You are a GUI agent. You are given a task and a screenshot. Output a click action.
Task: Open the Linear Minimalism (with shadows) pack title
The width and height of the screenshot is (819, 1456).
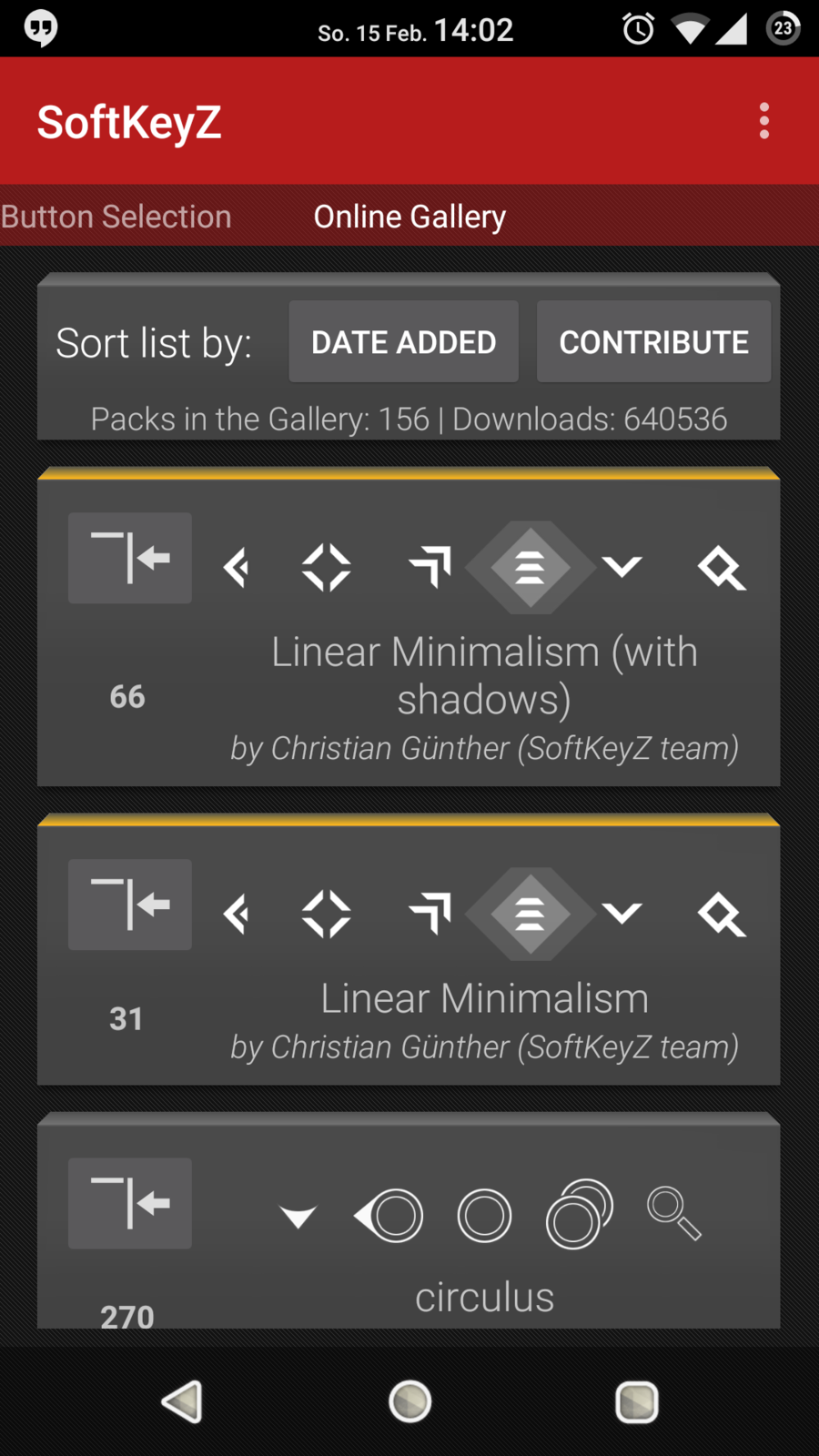click(484, 675)
